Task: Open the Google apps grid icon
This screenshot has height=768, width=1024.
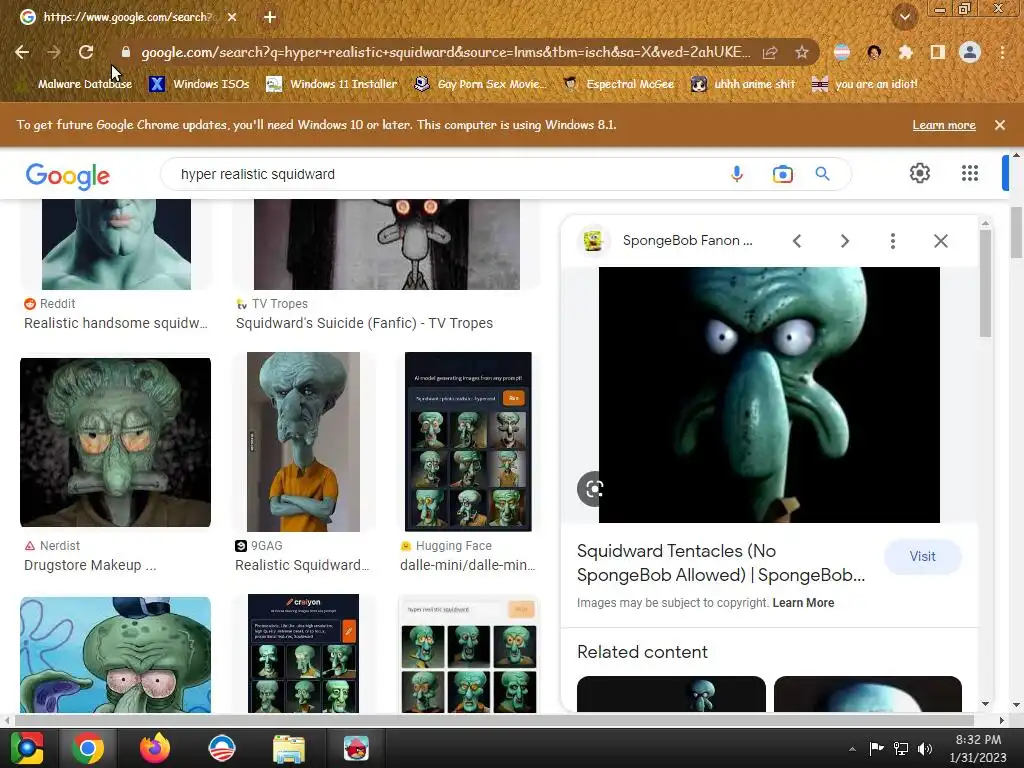Action: click(970, 173)
